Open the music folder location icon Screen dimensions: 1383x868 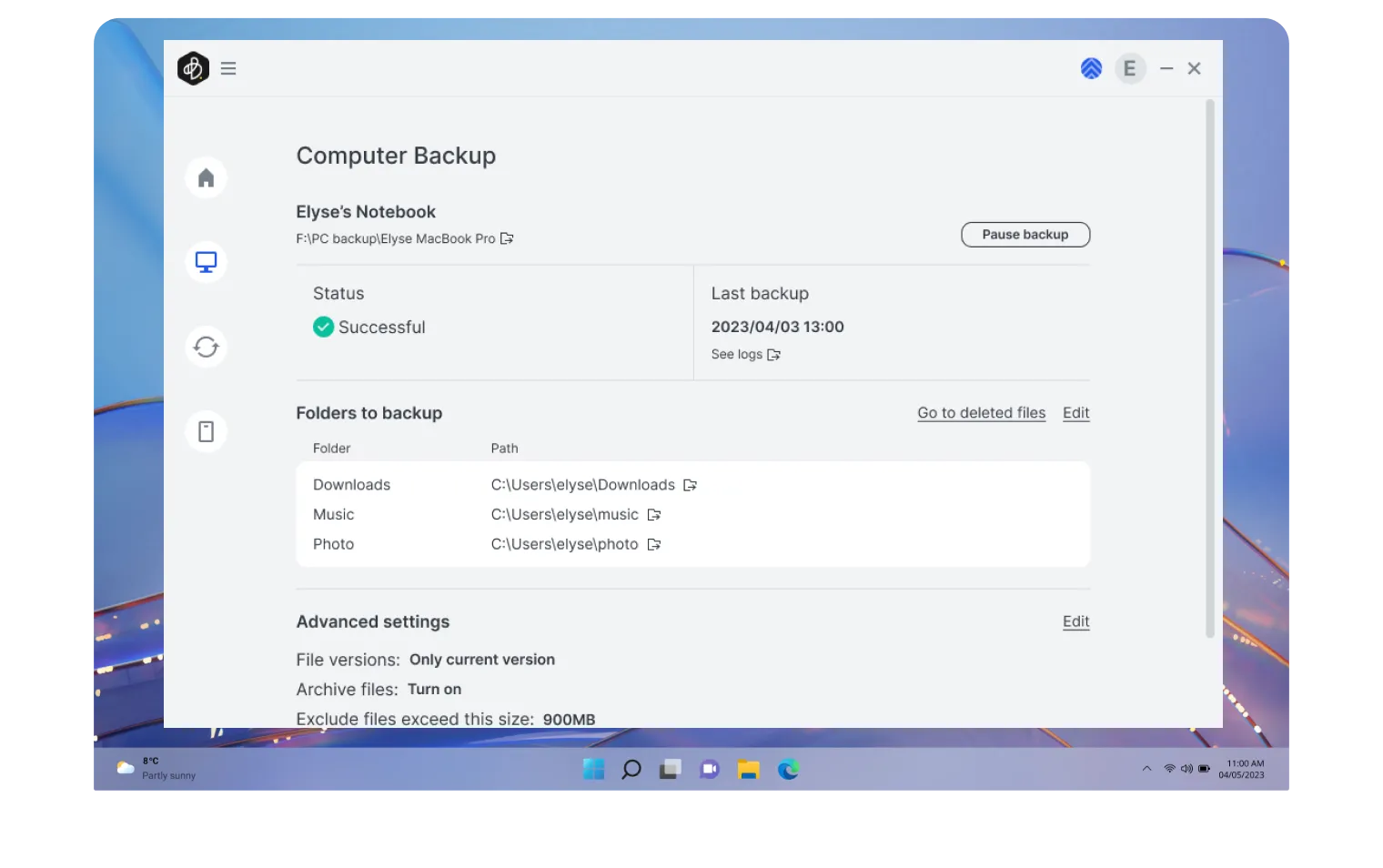pyautogui.click(x=654, y=514)
